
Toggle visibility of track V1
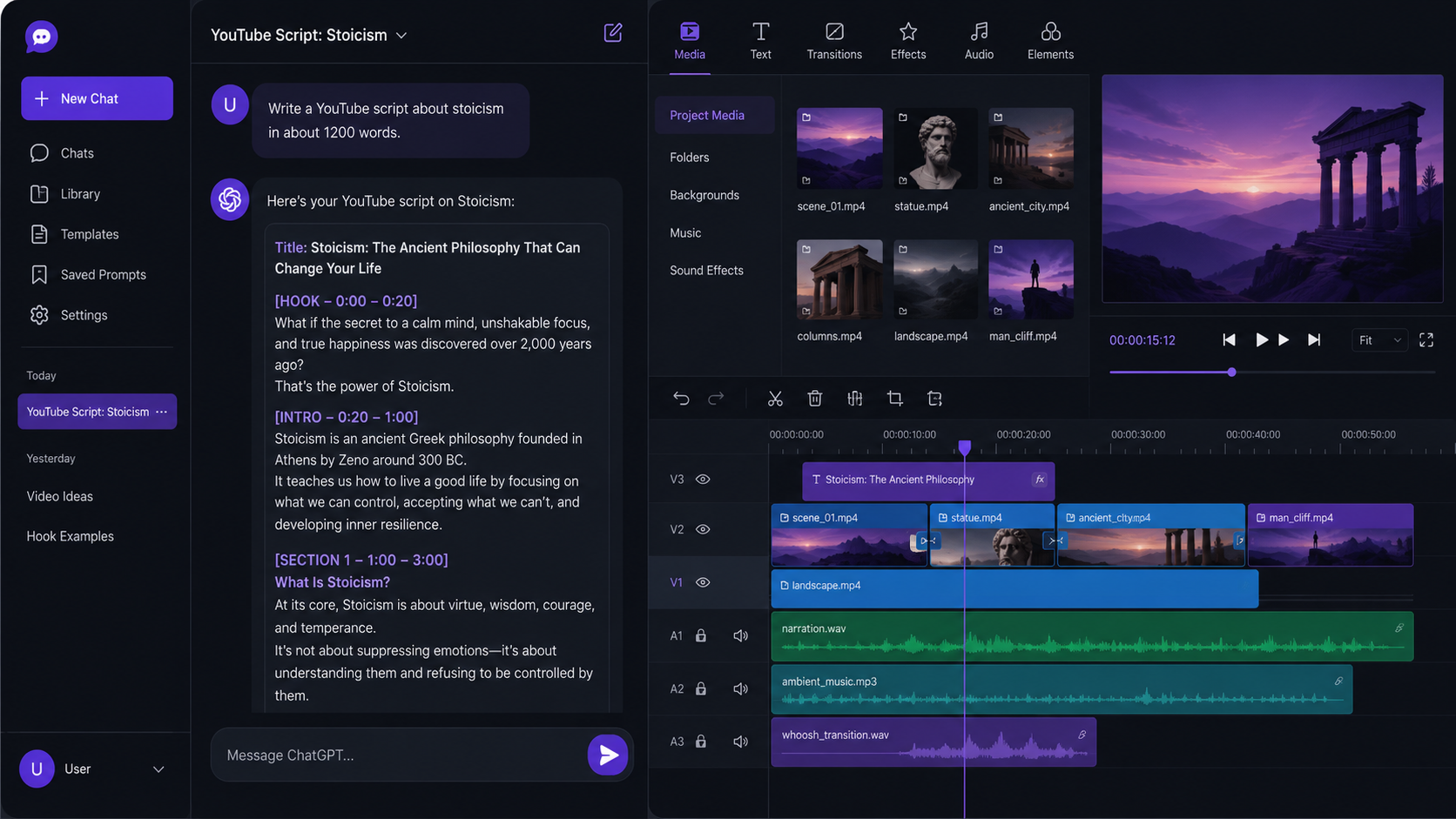(x=703, y=582)
